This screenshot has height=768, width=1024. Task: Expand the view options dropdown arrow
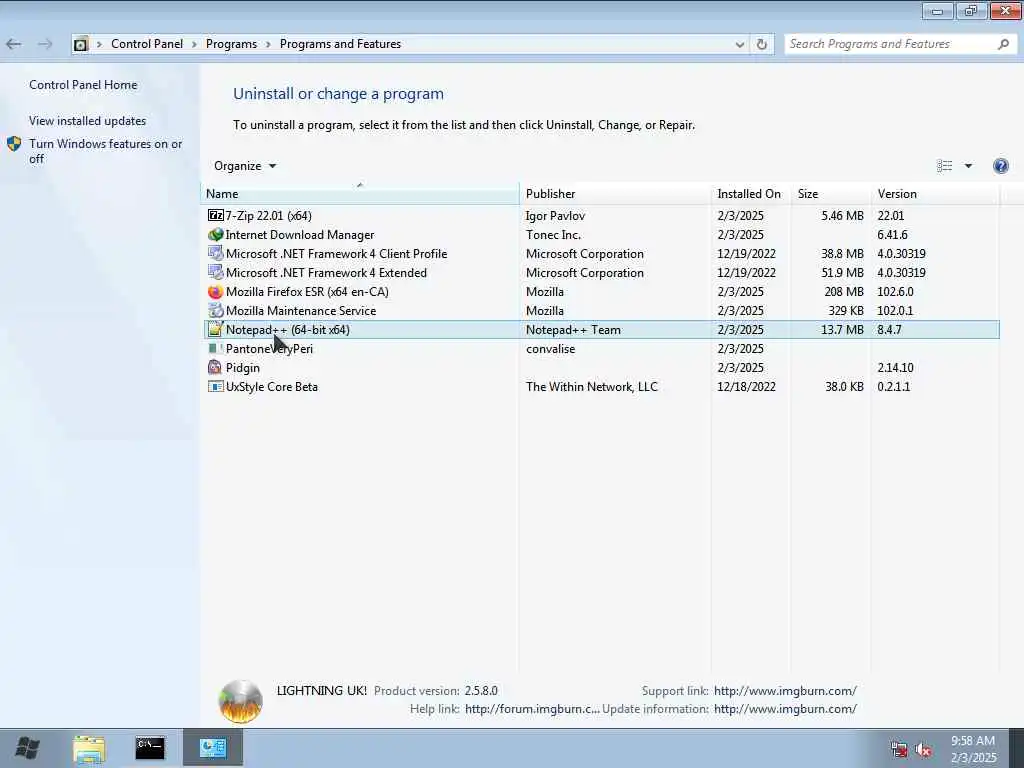pyautogui.click(x=968, y=166)
